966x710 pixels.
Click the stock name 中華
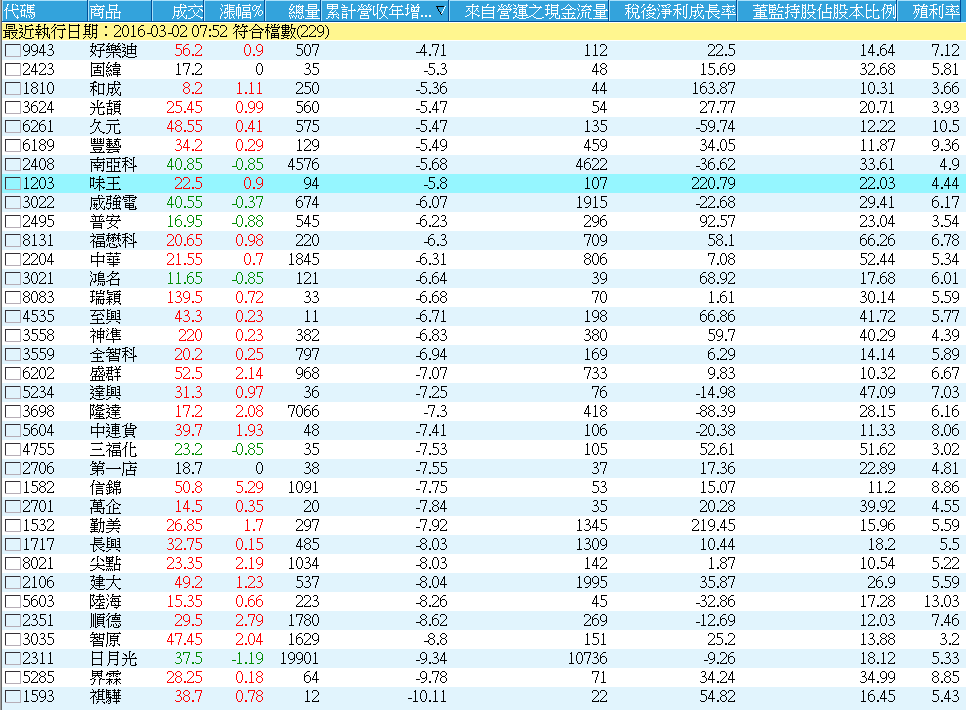click(x=105, y=260)
